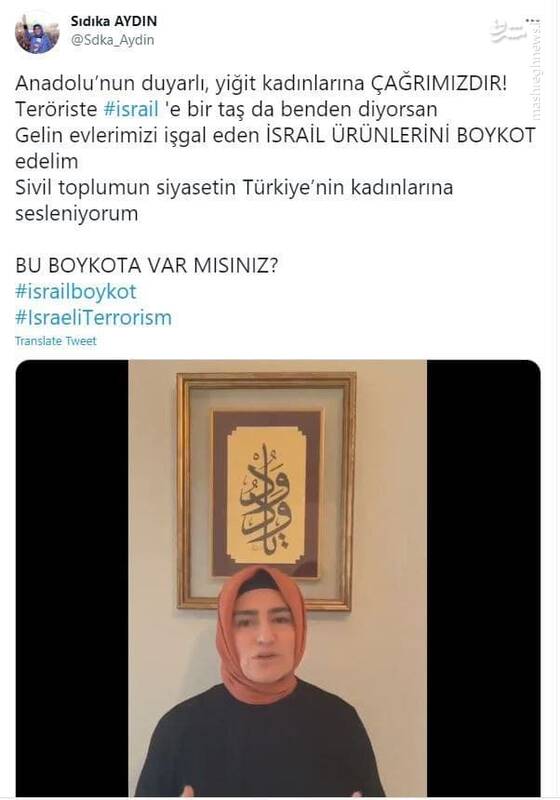
Task: Open the display name Sıdıka AYDIN
Action: tap(114, 21)
